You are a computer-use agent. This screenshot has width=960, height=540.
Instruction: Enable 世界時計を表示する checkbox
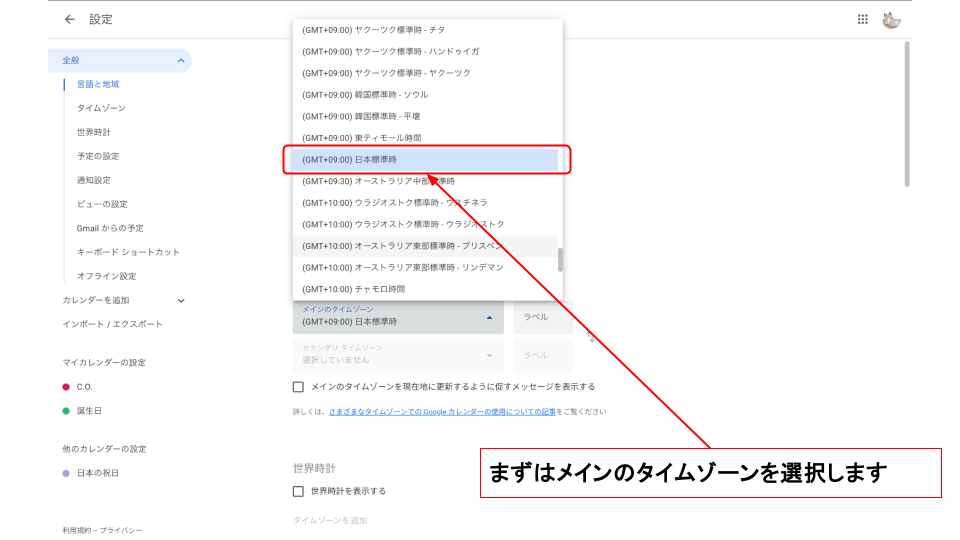coord(298,491)
